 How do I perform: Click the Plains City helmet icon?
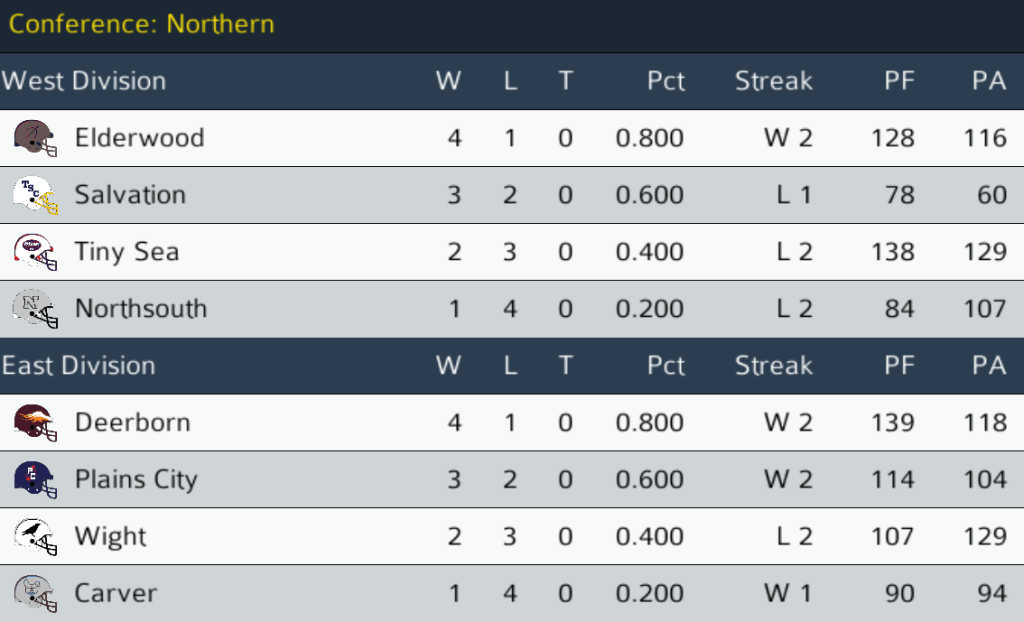click(x=35, y=479)
